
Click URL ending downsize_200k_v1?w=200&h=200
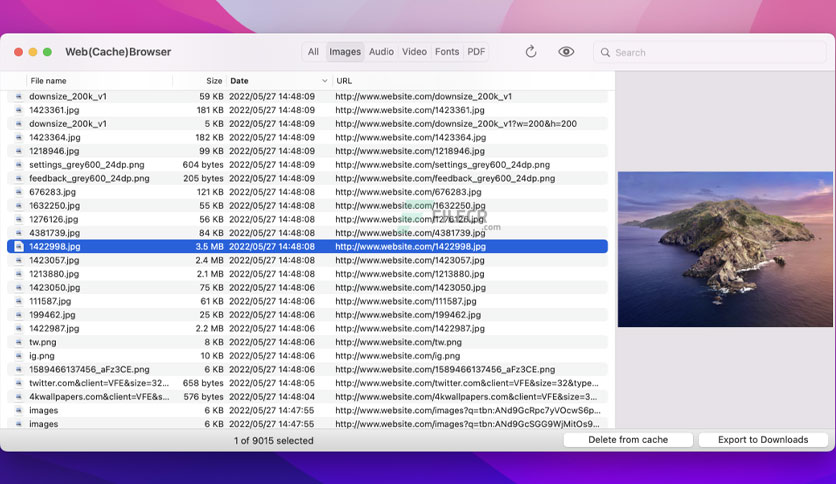[x=456, y=124]
